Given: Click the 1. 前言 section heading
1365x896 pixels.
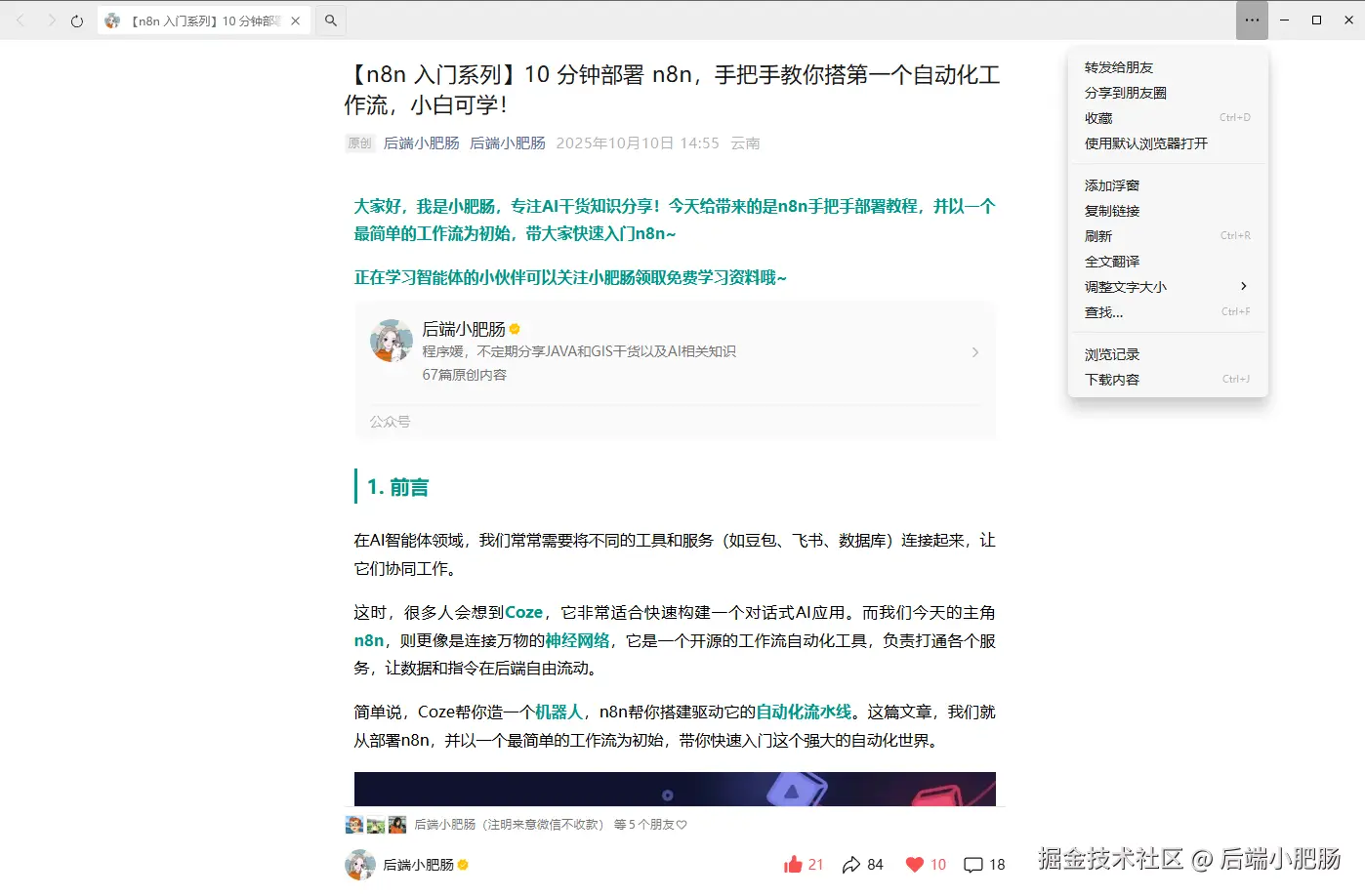Looking at the screenshot, I should pos(398,487).
